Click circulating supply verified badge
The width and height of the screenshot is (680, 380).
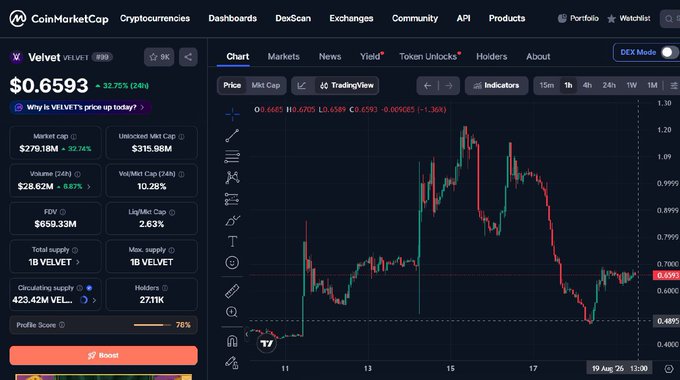[89, 288]
